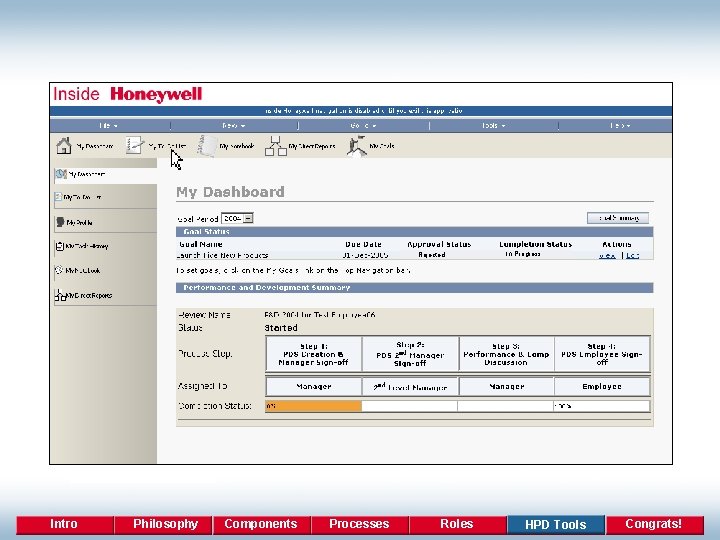Click Performance and Development Summary section header

pyautogui.click(x=414, y=287)
